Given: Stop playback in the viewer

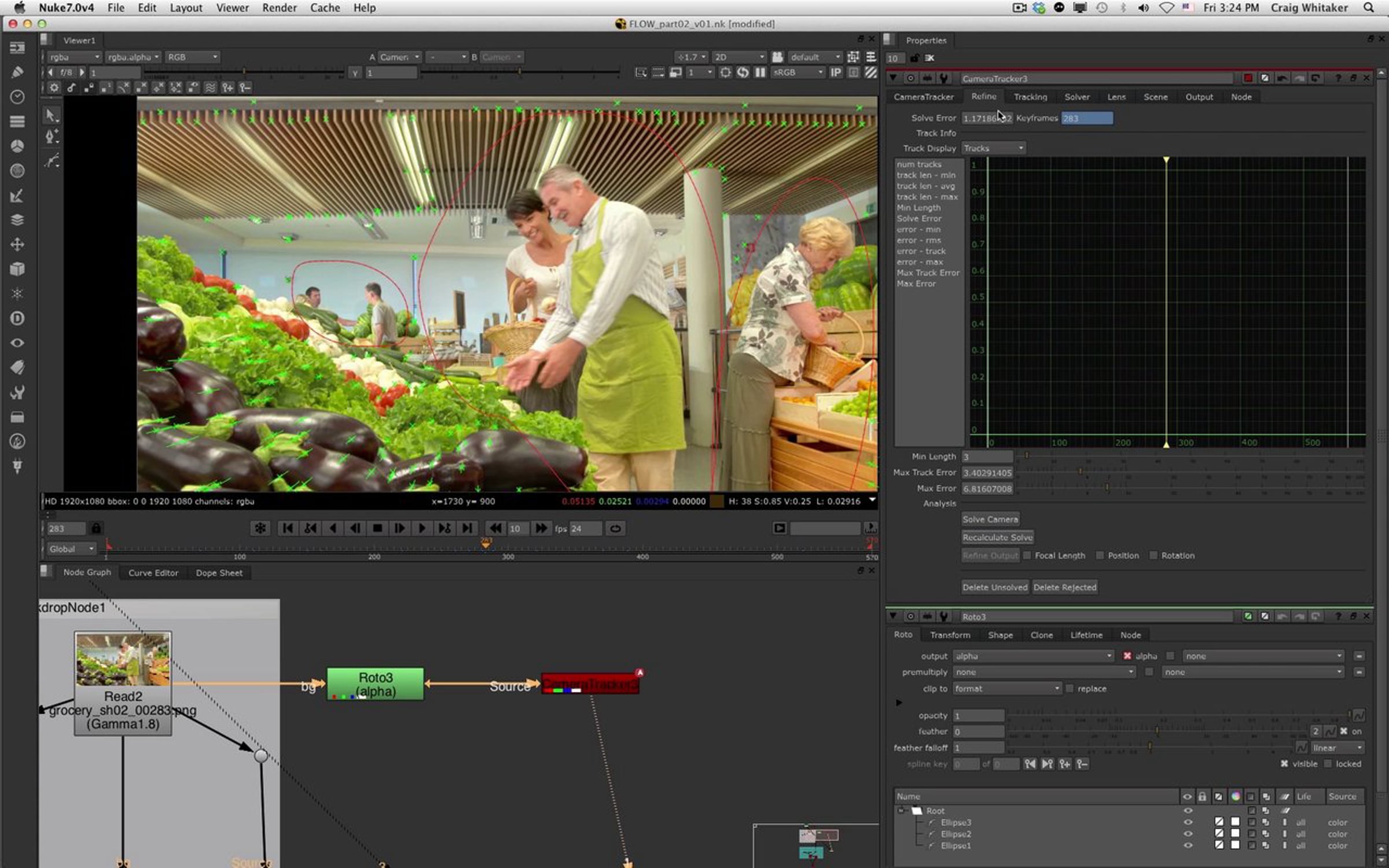Looking at the screenshot, I should coord(377,528).
